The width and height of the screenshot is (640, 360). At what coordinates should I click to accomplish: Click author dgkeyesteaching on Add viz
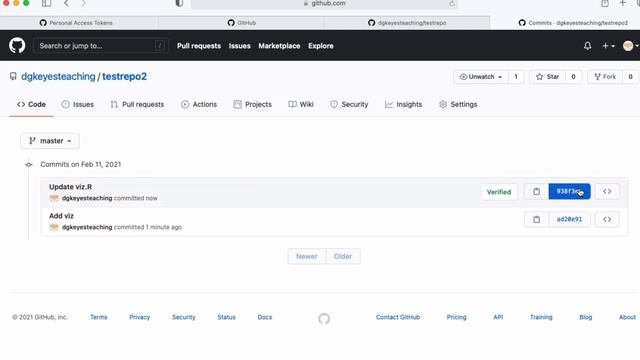(x=87, y=227)
